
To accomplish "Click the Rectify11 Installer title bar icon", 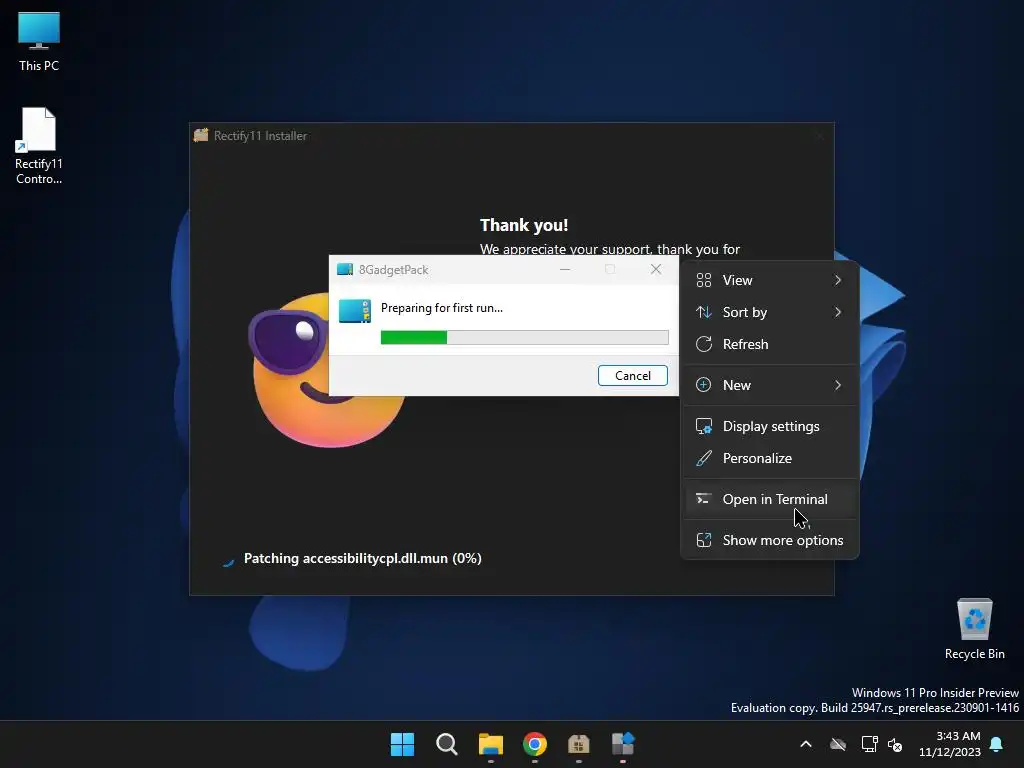I will pos(201,135).
